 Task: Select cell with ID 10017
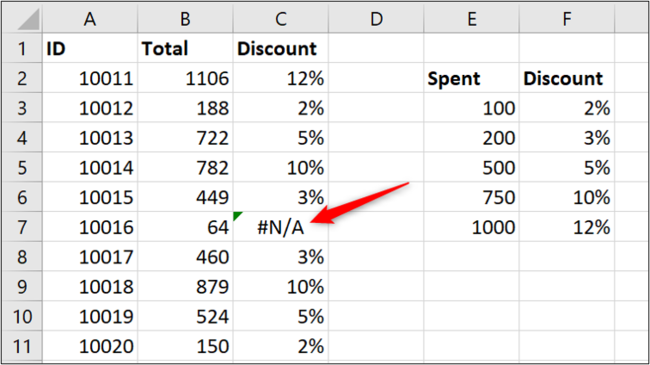[x=90, y=257]
